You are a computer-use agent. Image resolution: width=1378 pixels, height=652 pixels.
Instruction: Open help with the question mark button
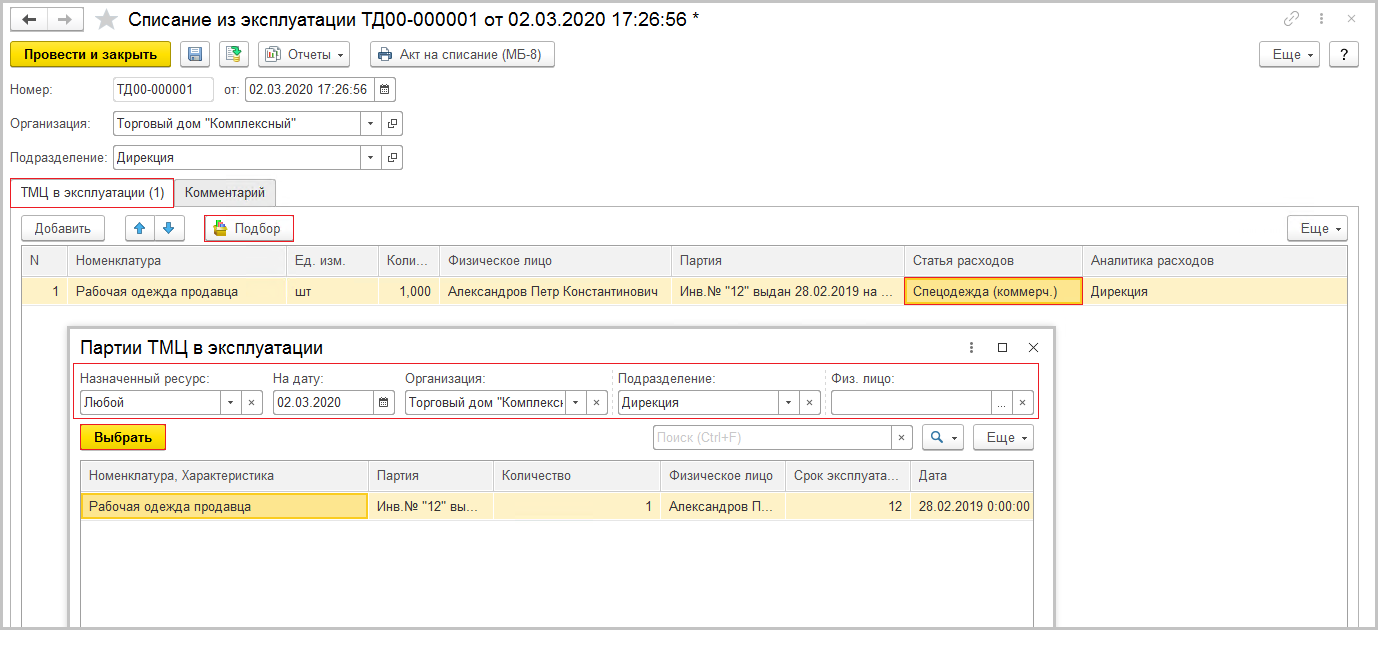(1344, 54)
